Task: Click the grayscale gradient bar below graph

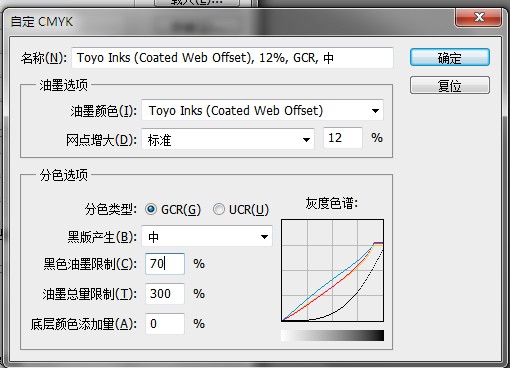Action: click(332, 335)
